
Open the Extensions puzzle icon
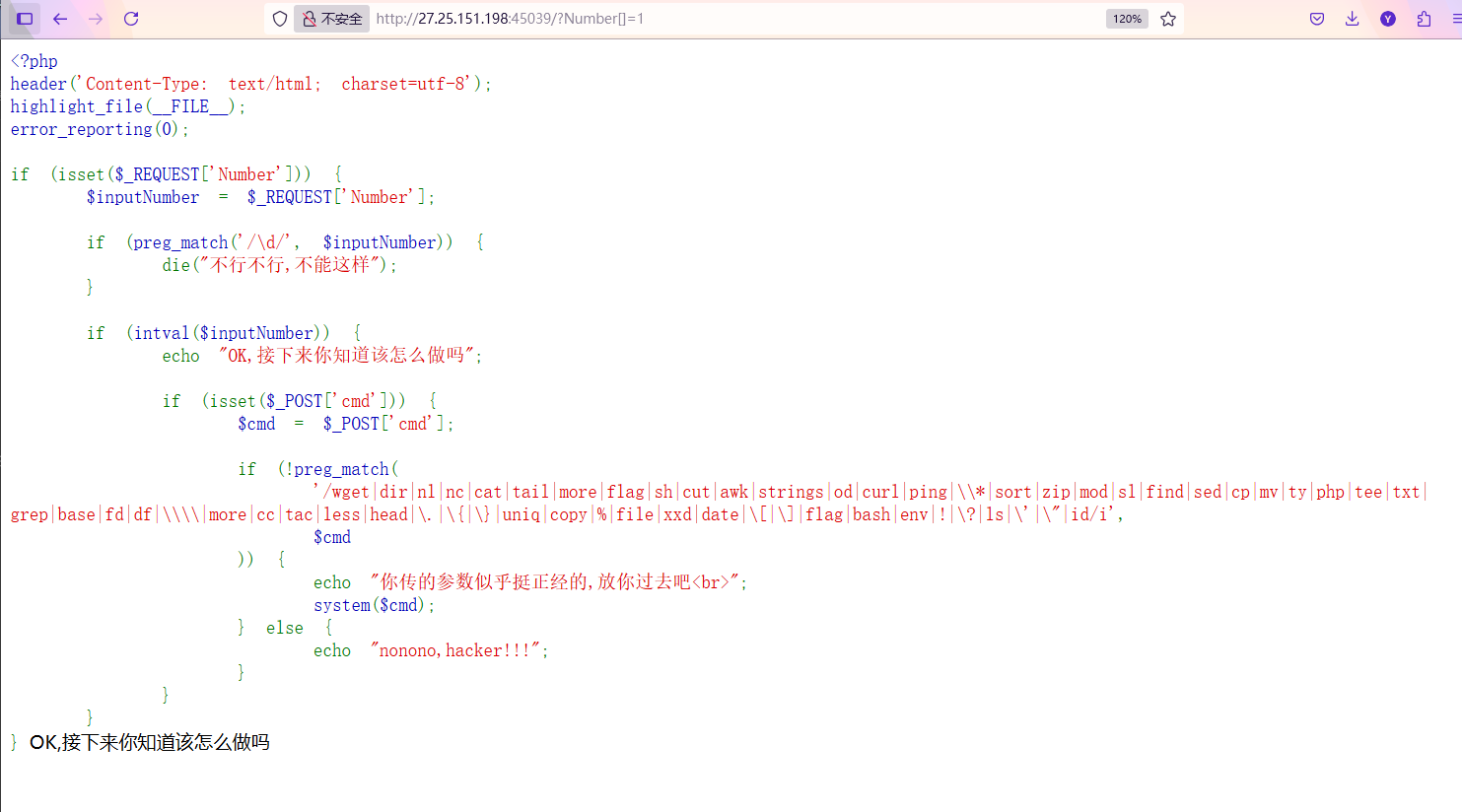(x=1424, y=19)
